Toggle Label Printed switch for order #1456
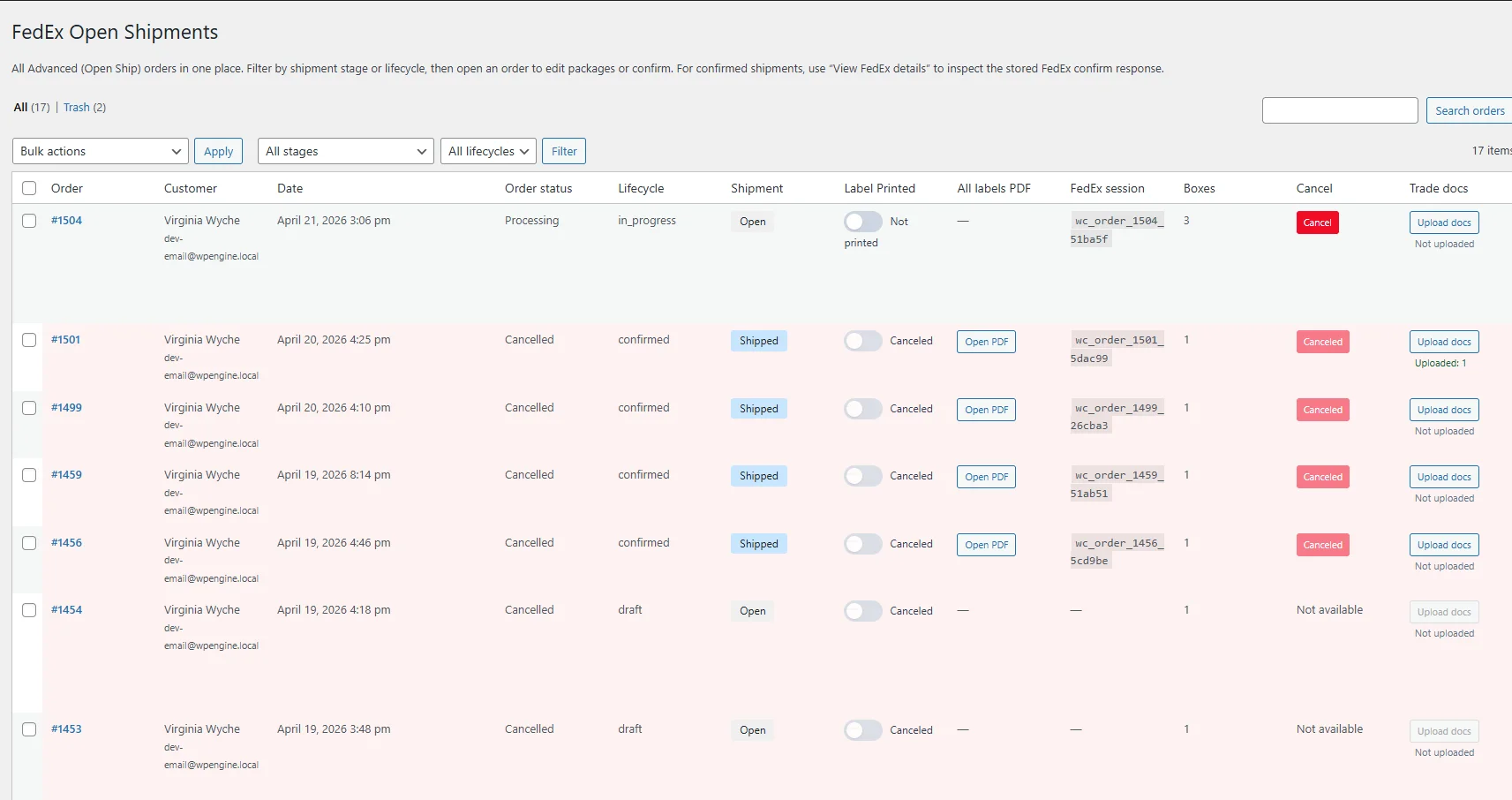The height and width of the screenshot is (800, 1512). tap(862, 544)
